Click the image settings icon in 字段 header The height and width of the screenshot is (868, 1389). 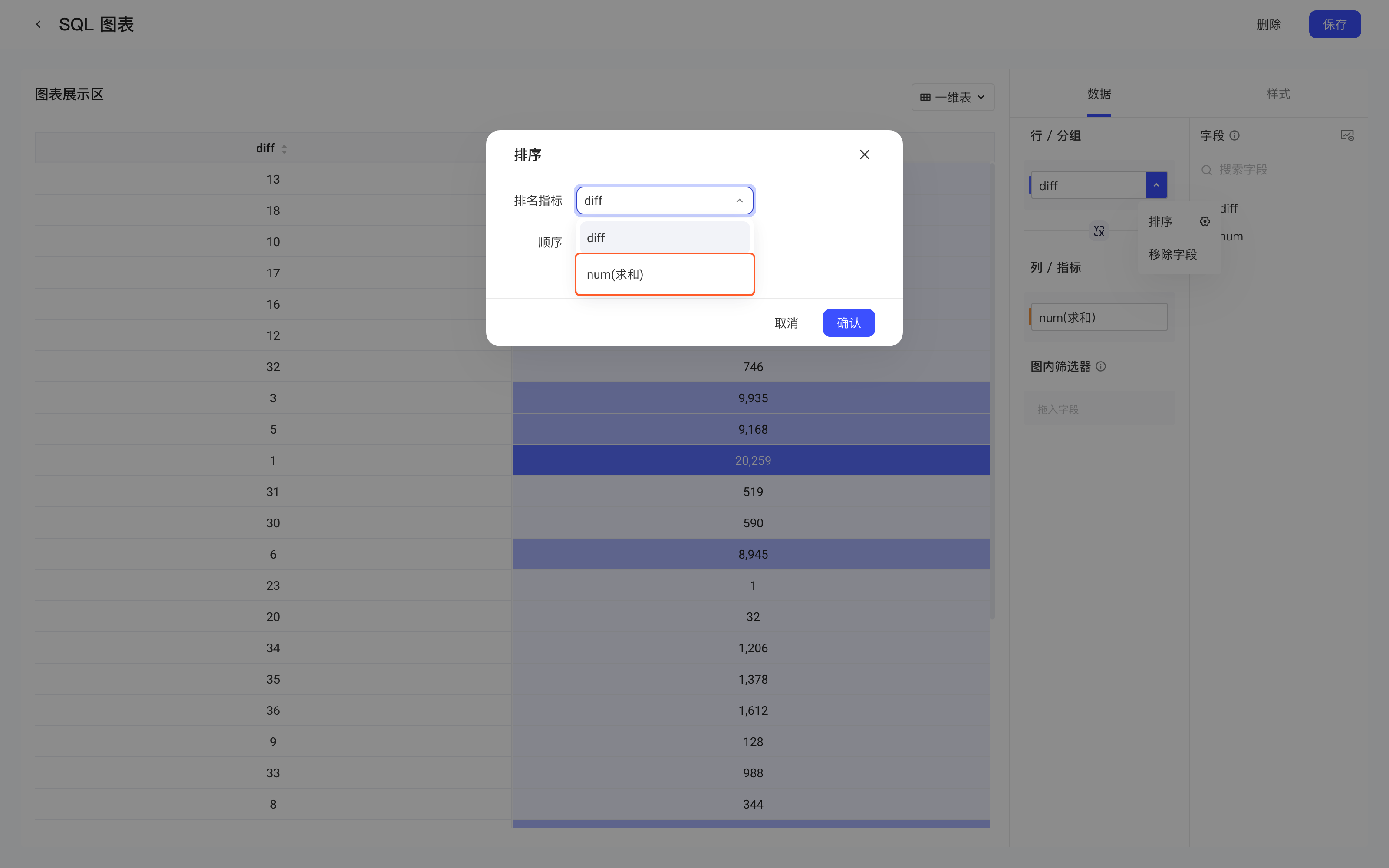[x=1347, y=135]
